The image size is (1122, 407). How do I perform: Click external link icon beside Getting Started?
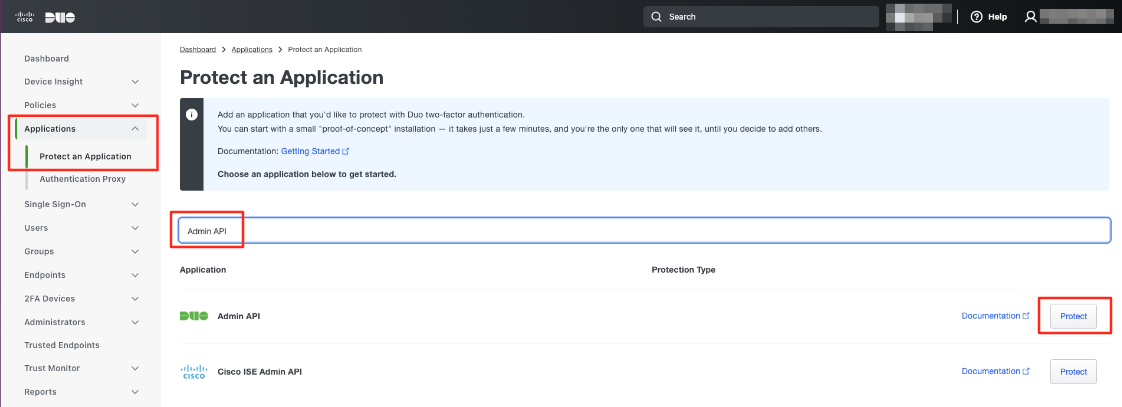click(x=346, y=151)
